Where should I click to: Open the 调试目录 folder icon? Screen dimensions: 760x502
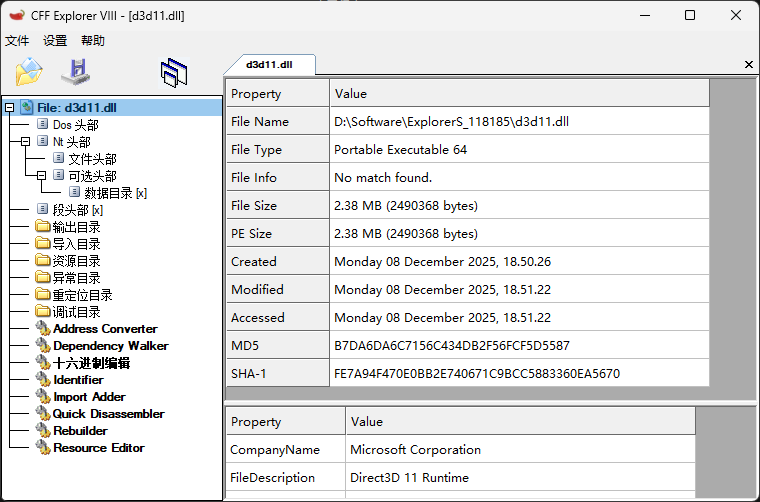(43, 311)
